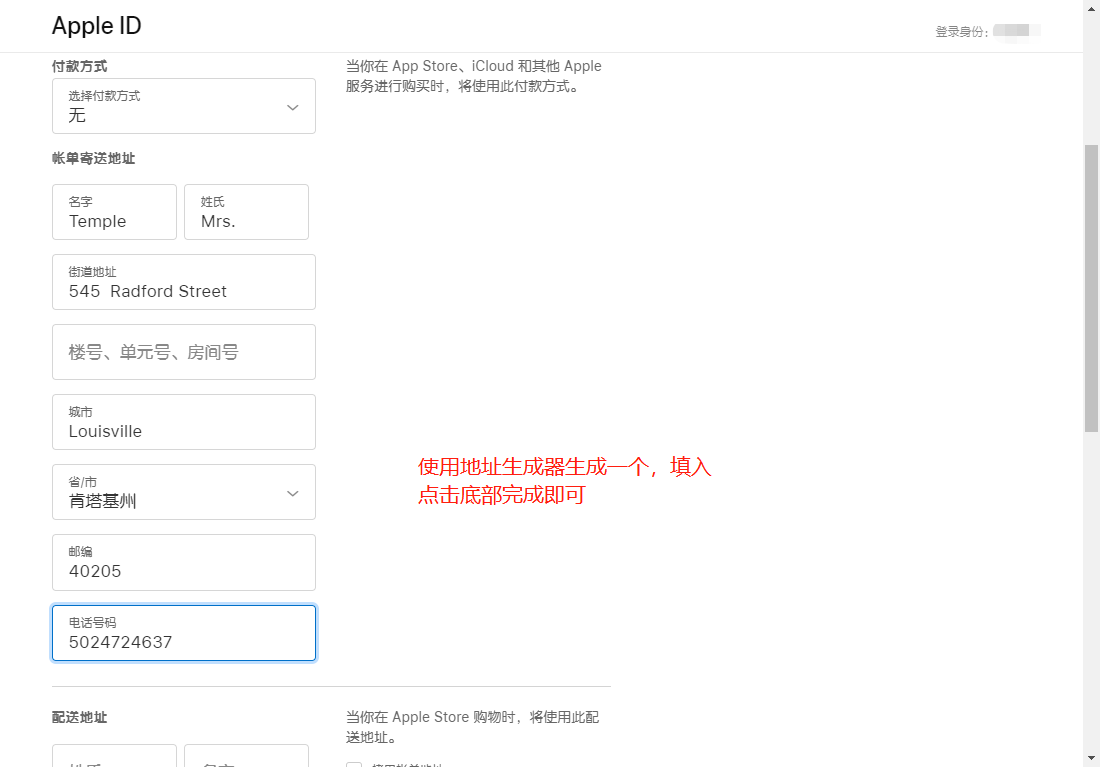Click the 街道地址 field with 545 Radford Street
Image resolution: width=1100 pixels, height=767 pixels.
click(184, 282)
